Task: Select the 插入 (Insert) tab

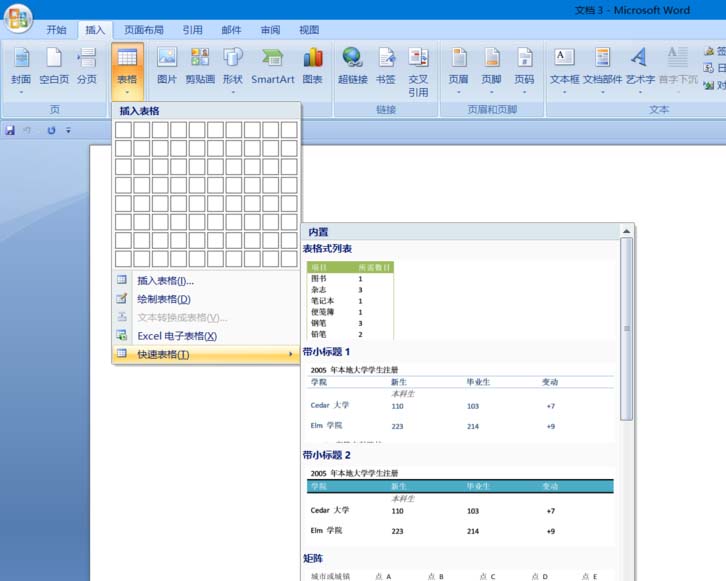Action: point(95,30)
